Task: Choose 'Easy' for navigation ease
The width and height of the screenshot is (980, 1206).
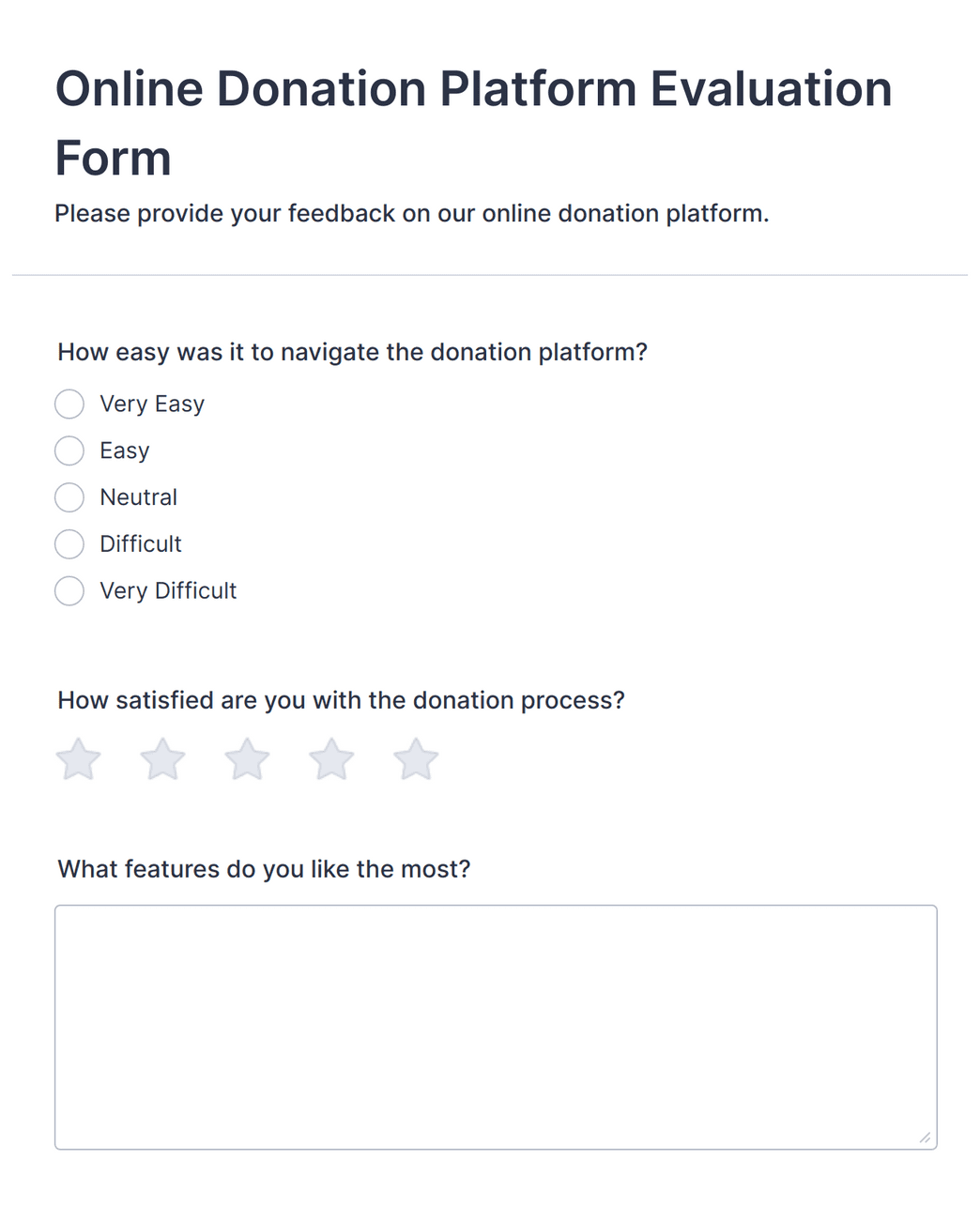Action: click(69, 450)
